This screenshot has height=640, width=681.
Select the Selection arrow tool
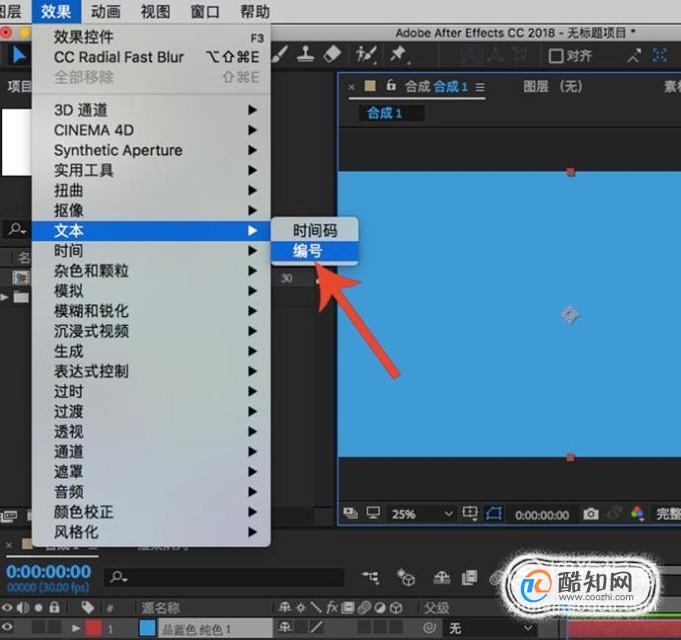click(19, 56)
